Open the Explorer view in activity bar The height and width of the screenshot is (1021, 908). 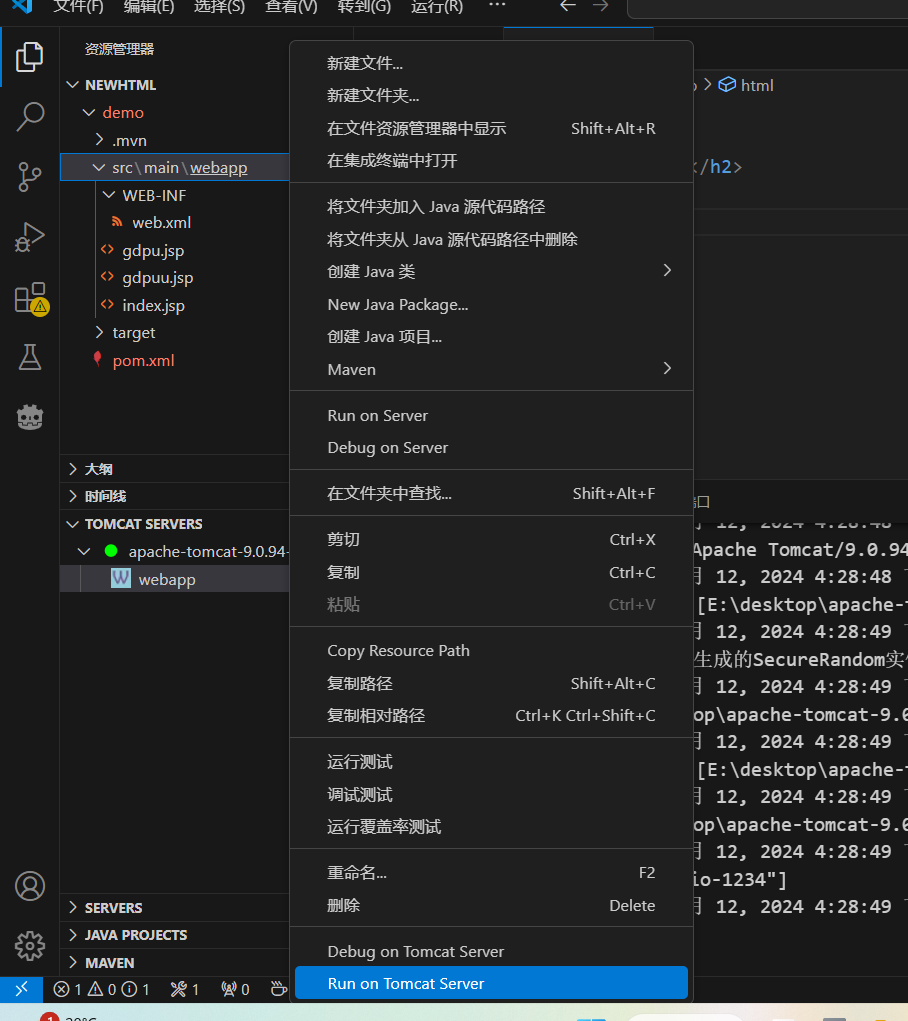(29, 57)
